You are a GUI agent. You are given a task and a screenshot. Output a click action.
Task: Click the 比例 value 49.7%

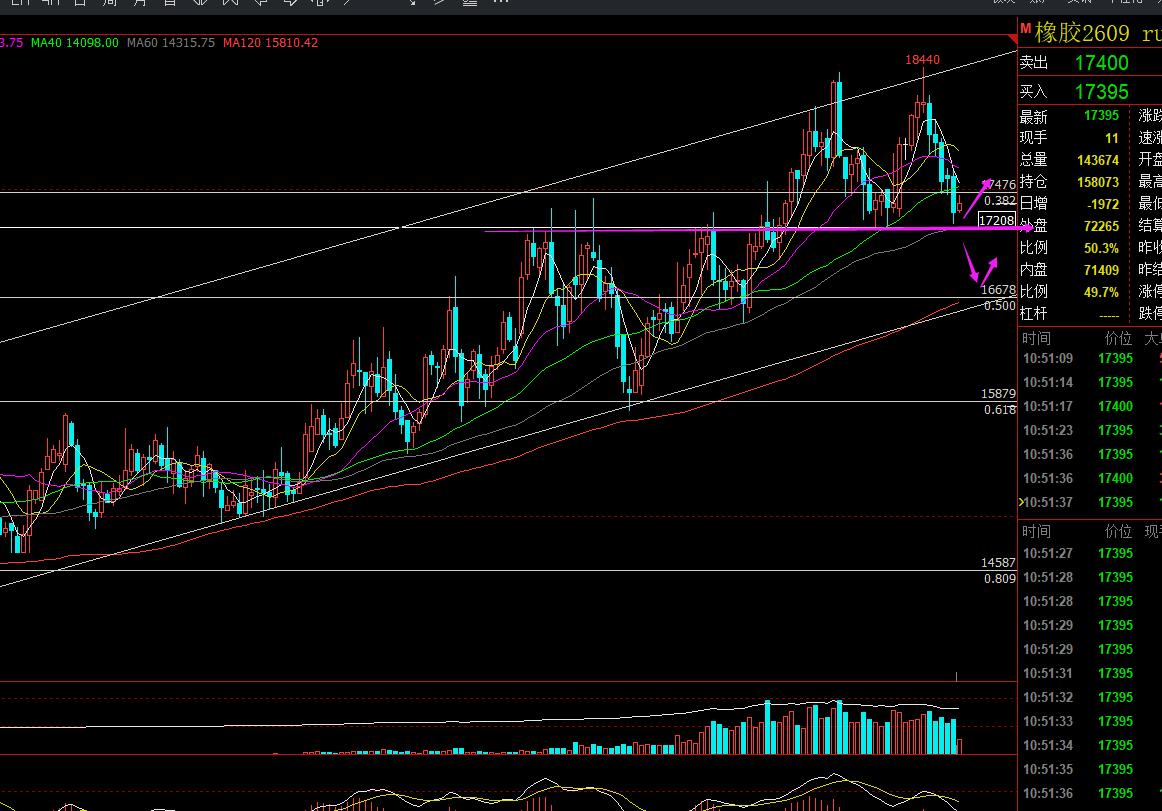tap(1101, 292)
